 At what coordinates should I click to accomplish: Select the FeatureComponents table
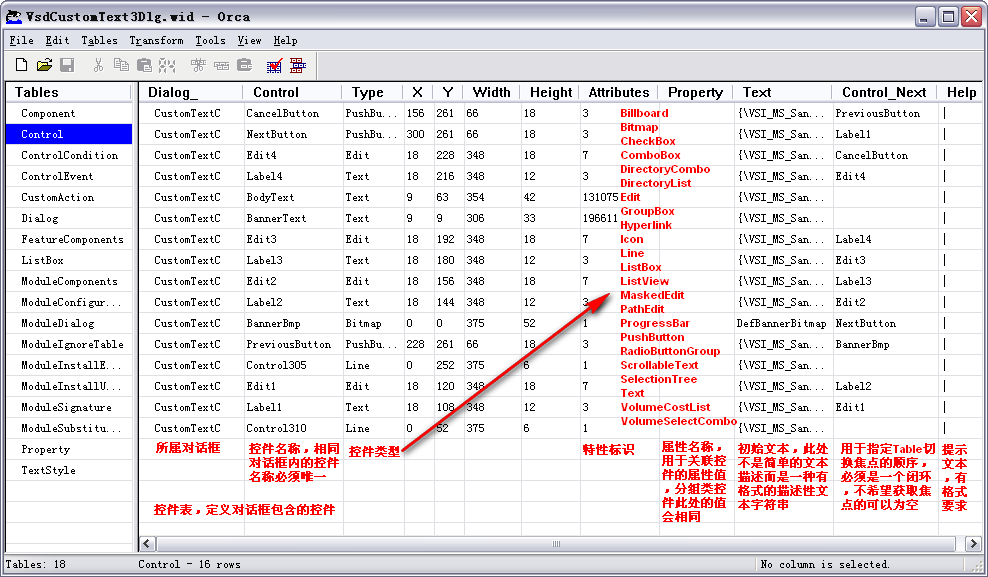[72, 239]
